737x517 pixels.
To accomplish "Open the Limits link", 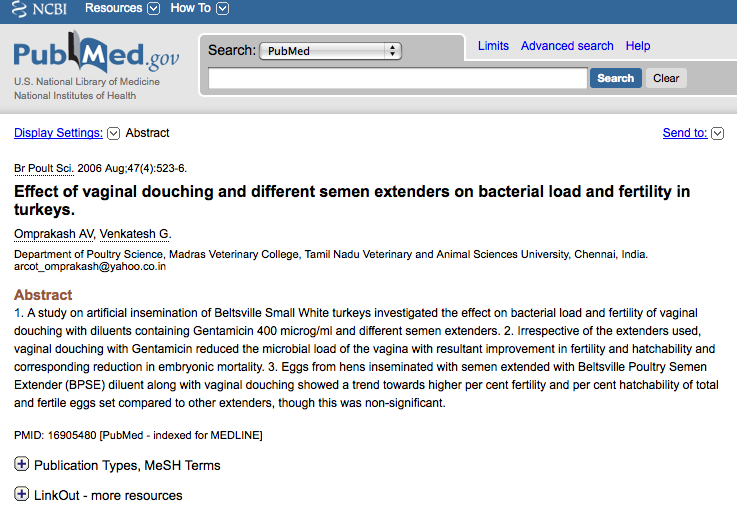I will pyautogui.click(x=493, y=46).
